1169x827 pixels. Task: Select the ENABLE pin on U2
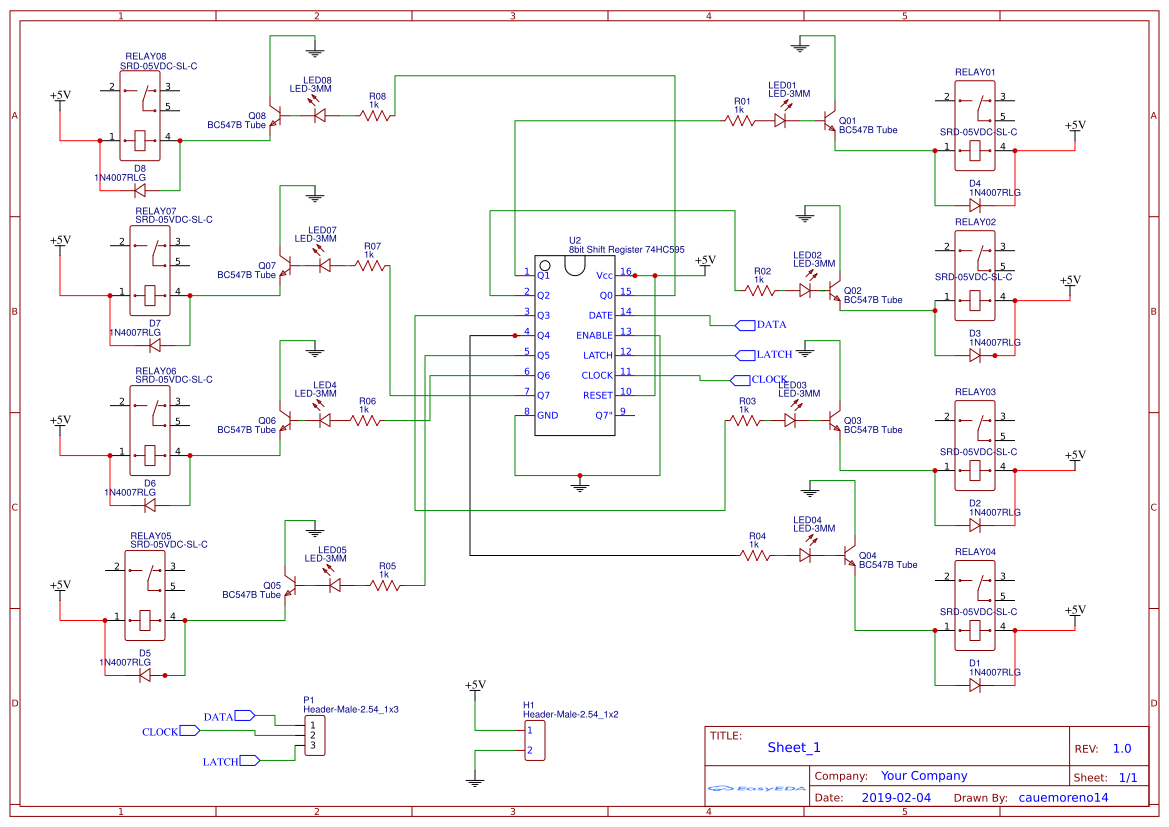(x=596, y=335)
